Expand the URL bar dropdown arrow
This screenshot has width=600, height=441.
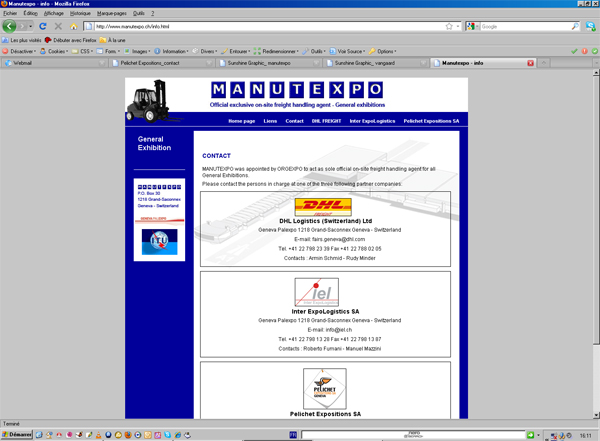click(x=458, y=26)
